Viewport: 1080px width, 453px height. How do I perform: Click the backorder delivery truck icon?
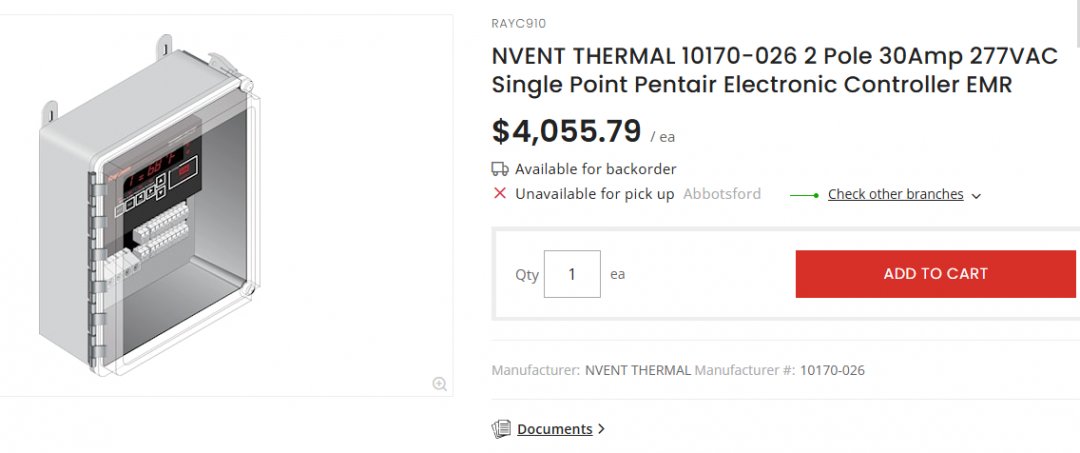pos(500,169)
